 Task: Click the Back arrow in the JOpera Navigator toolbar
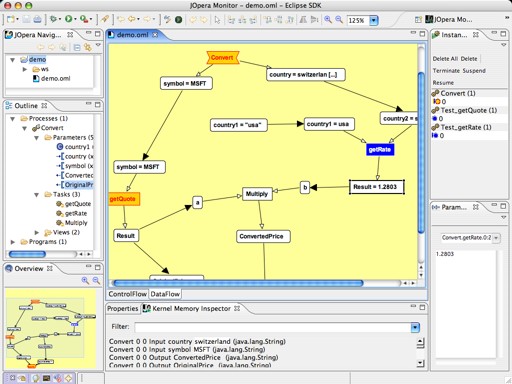tap(41, 47)
